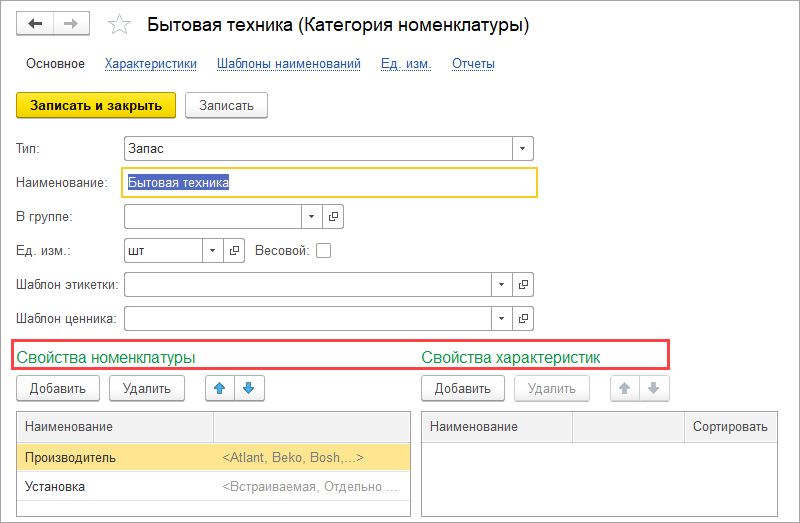Open the Шаблоны наименований tab
The width and height of the screenshot is (800, 523).
pyautogui.click(x=288, y=64)
